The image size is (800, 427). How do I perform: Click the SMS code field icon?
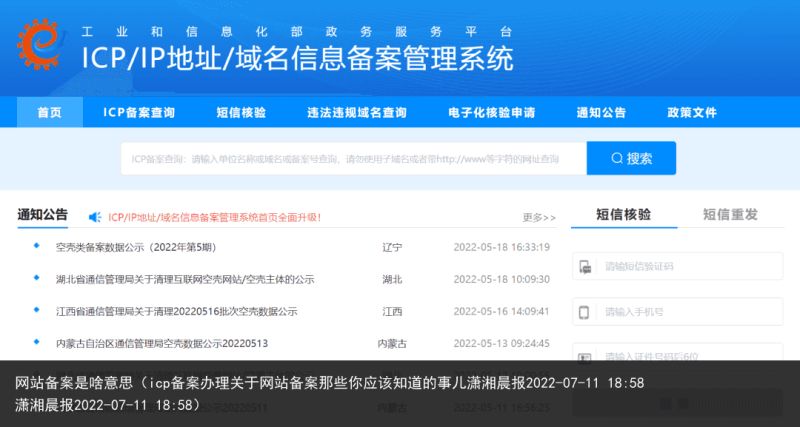point(585,266)
